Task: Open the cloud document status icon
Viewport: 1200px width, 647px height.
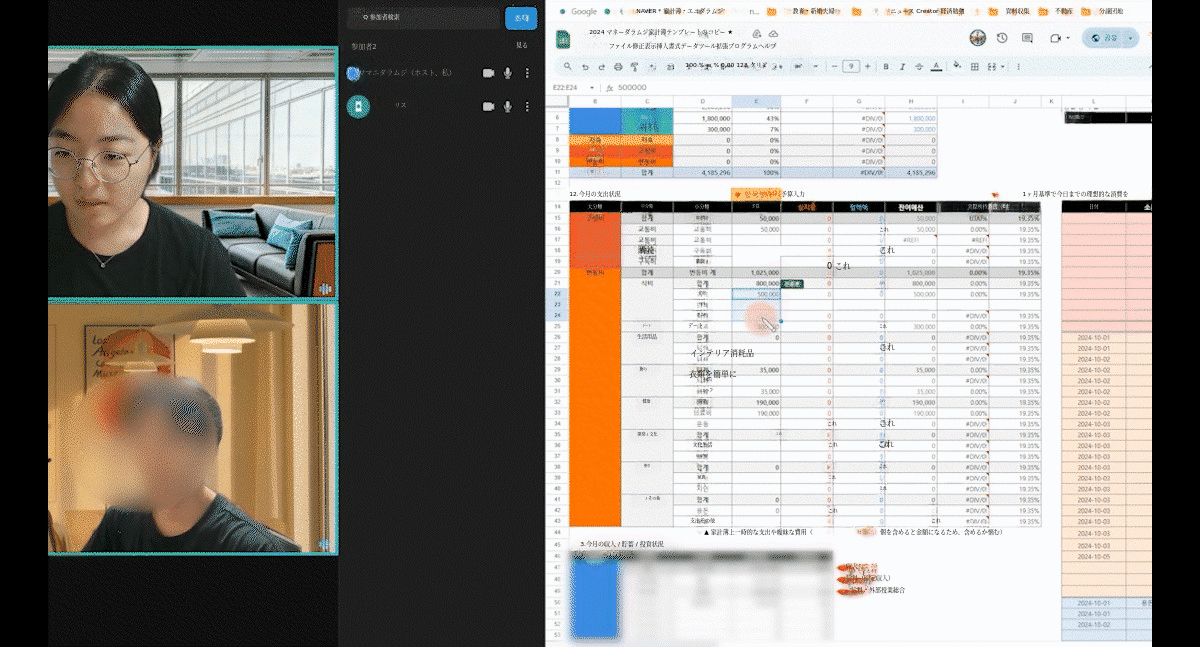Action: pyautogui.click(x=773, y=33)
